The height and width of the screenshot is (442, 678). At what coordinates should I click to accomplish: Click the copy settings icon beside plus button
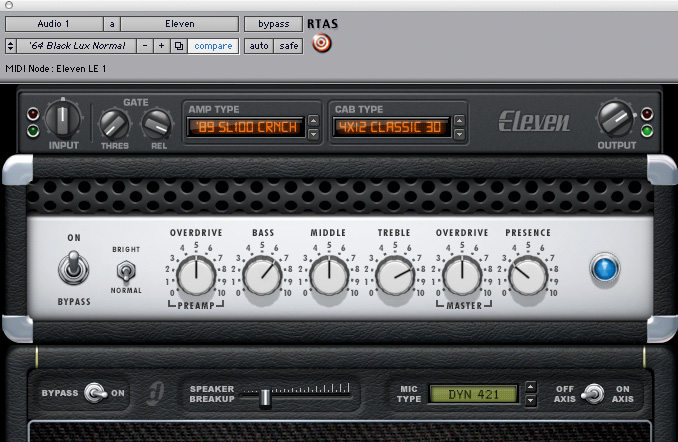click(x=179, y=46)
